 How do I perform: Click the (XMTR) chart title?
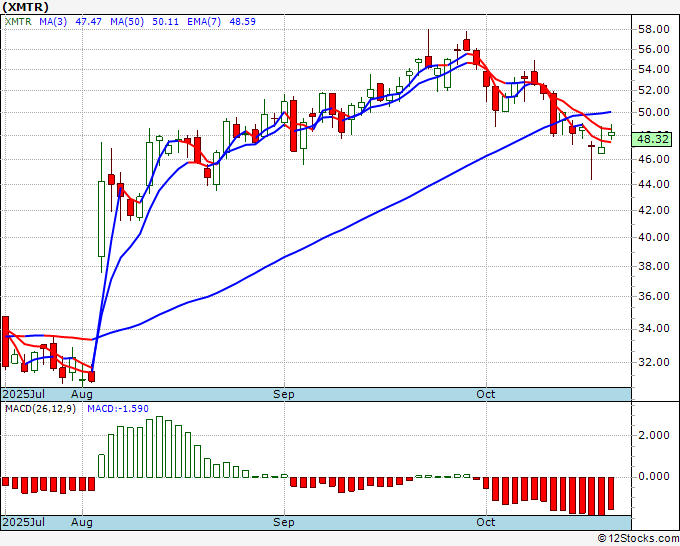tap(25, 7)
